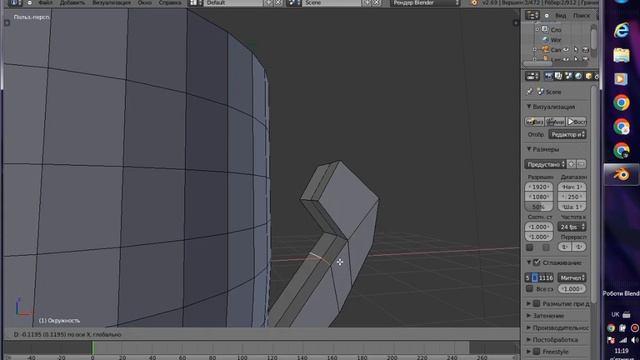The image size is (640, 360).
Task: Click the scene browse icon by Scene field
Action: tap(293, 3)
